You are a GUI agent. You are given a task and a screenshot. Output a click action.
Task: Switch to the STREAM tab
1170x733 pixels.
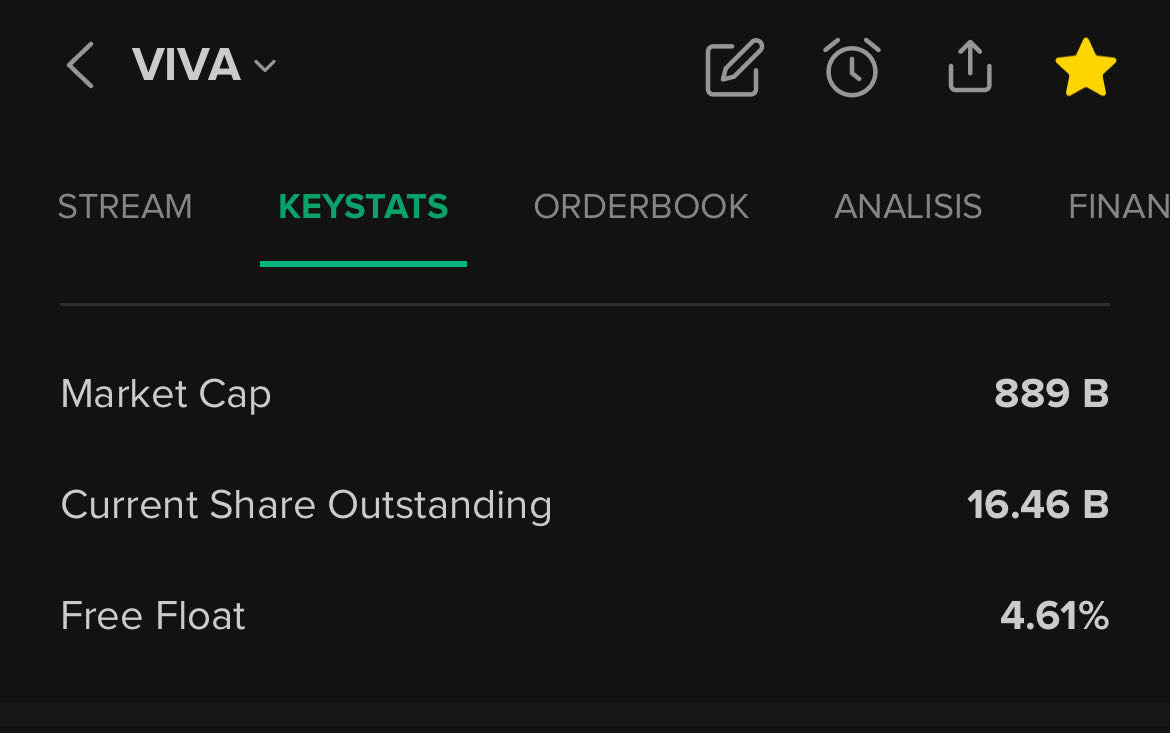pos(125,207)
